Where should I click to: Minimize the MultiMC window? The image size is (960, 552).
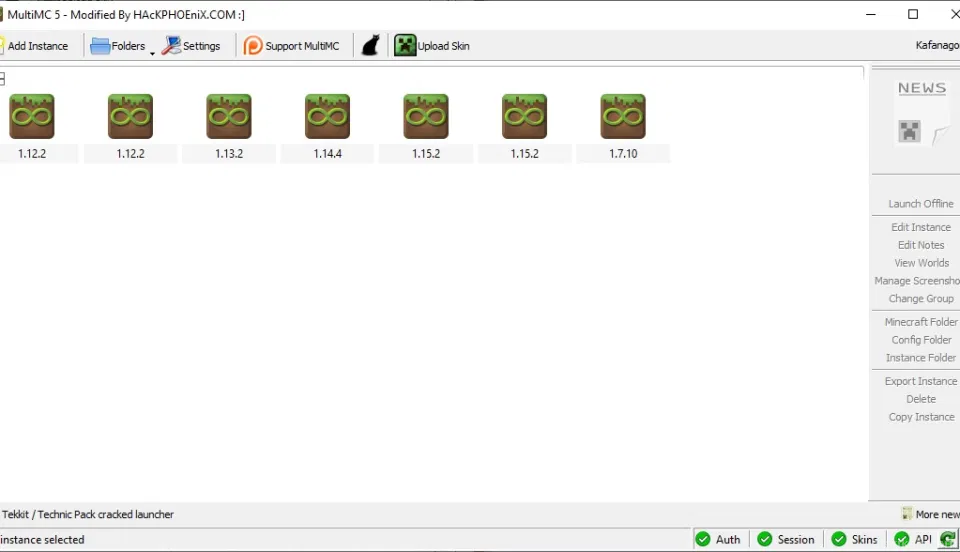871,14
